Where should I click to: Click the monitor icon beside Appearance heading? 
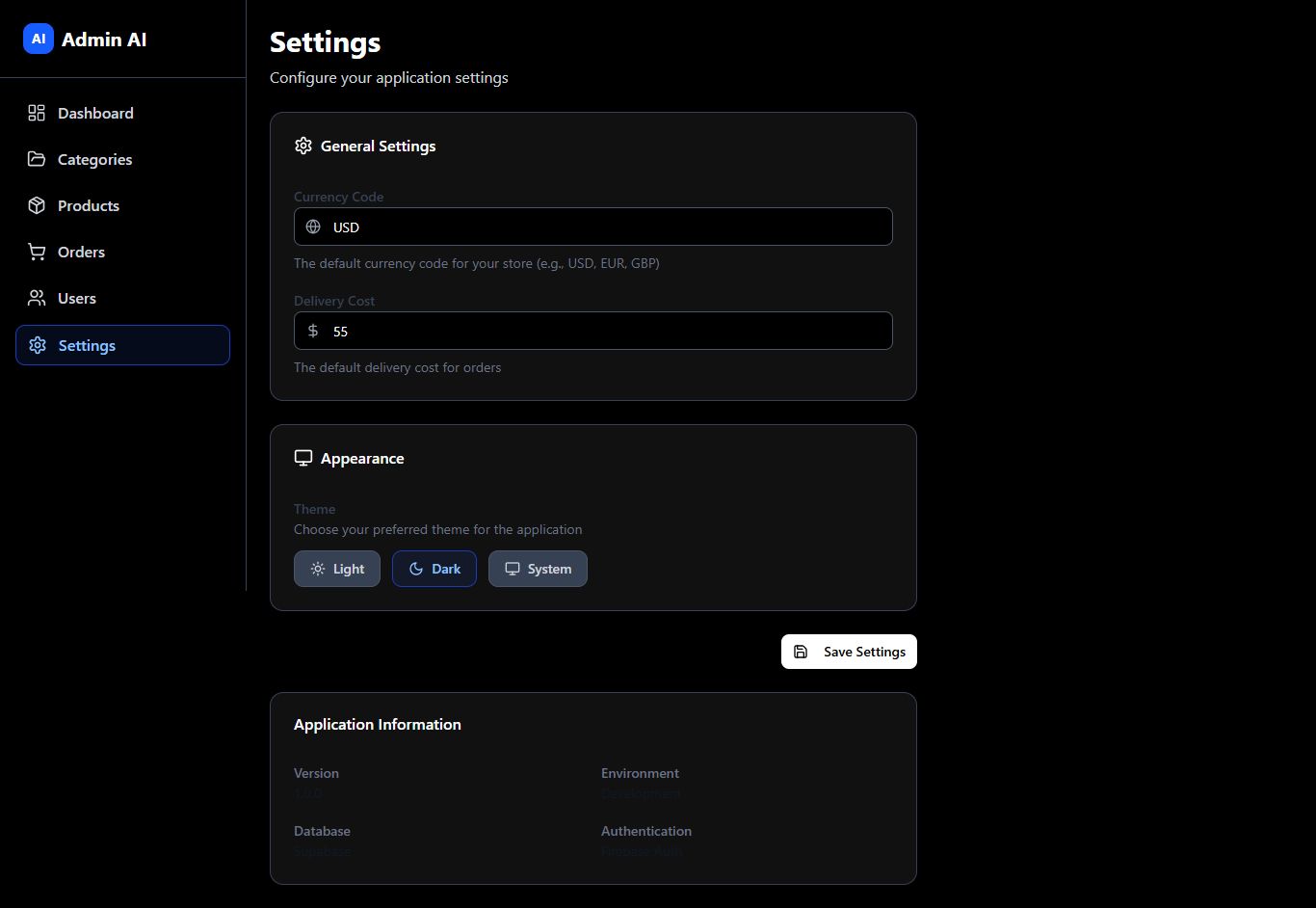click(x=303, y=458)
